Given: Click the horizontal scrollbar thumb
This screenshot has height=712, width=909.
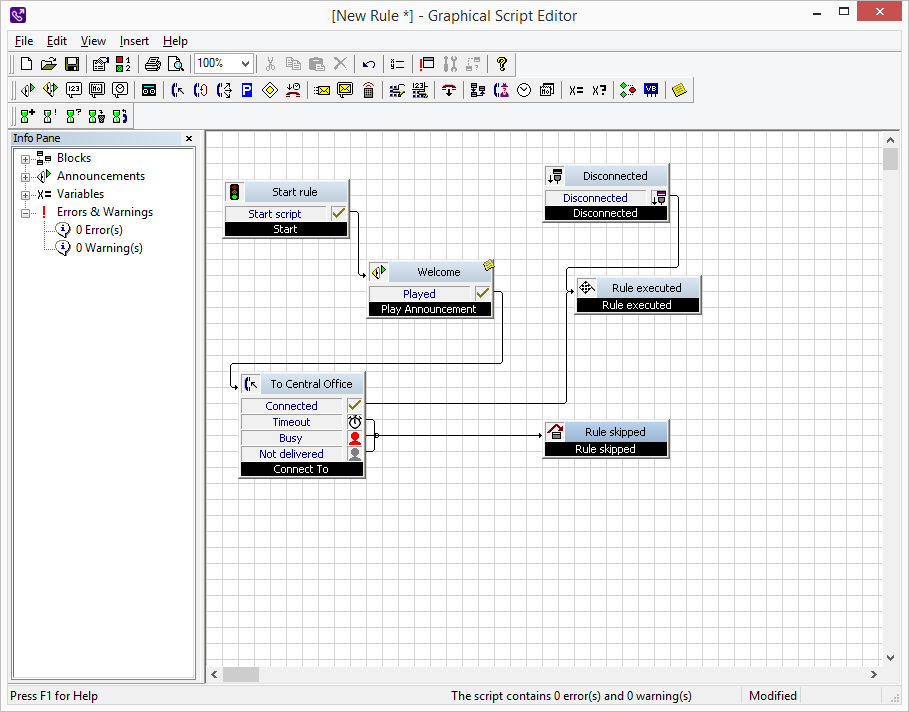Looking at the screenshot, I should pos(240,674).
